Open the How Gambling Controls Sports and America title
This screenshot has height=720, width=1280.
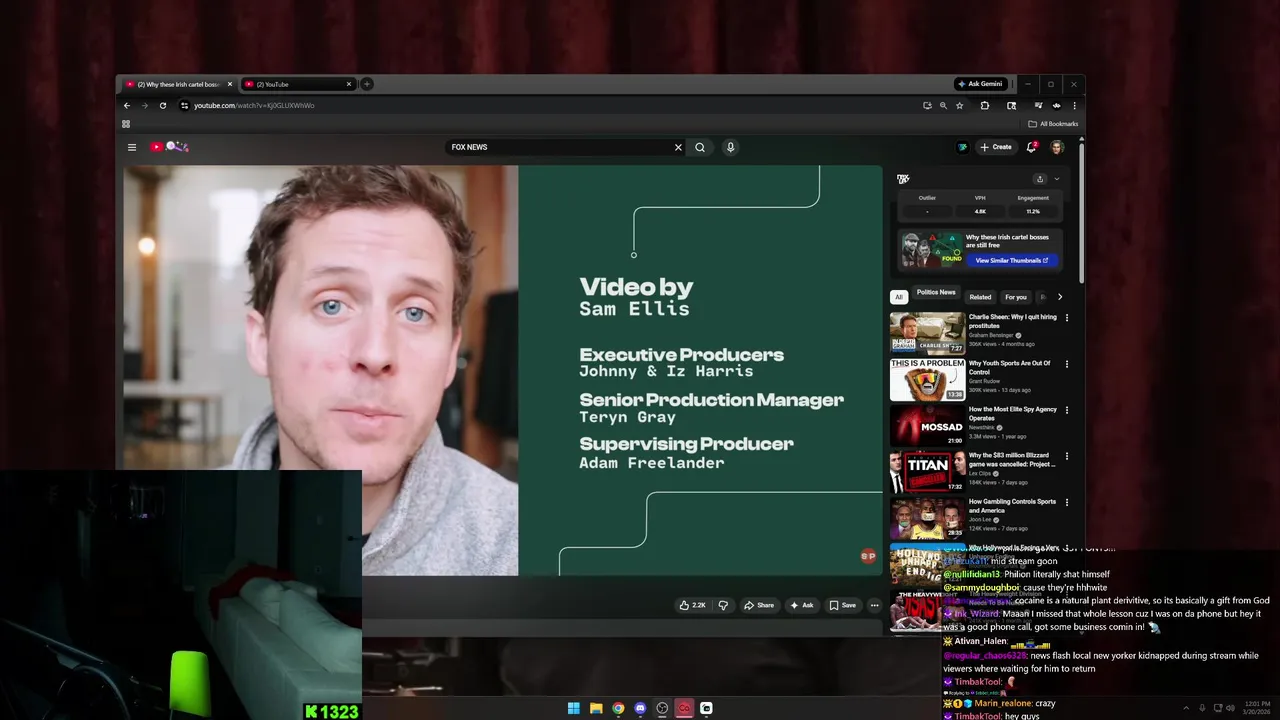point(1012,505)
